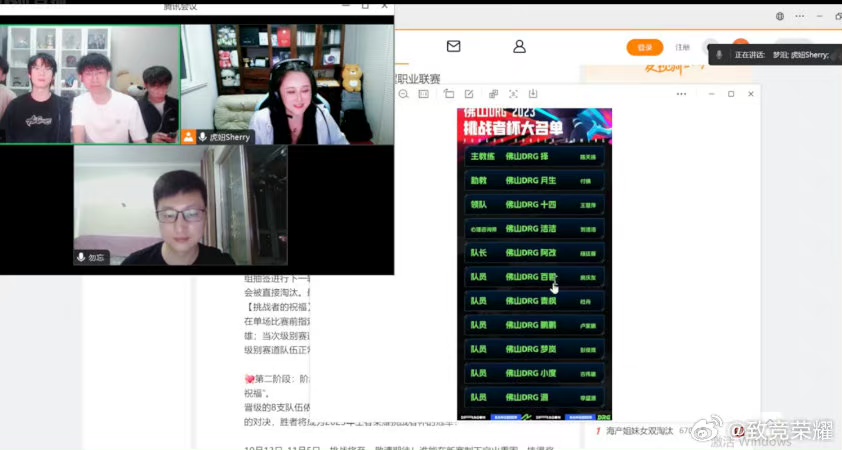842x450 pixels.
Task: Click 海产姐妹女双淘汰 trending item
Action: point(640,431)
